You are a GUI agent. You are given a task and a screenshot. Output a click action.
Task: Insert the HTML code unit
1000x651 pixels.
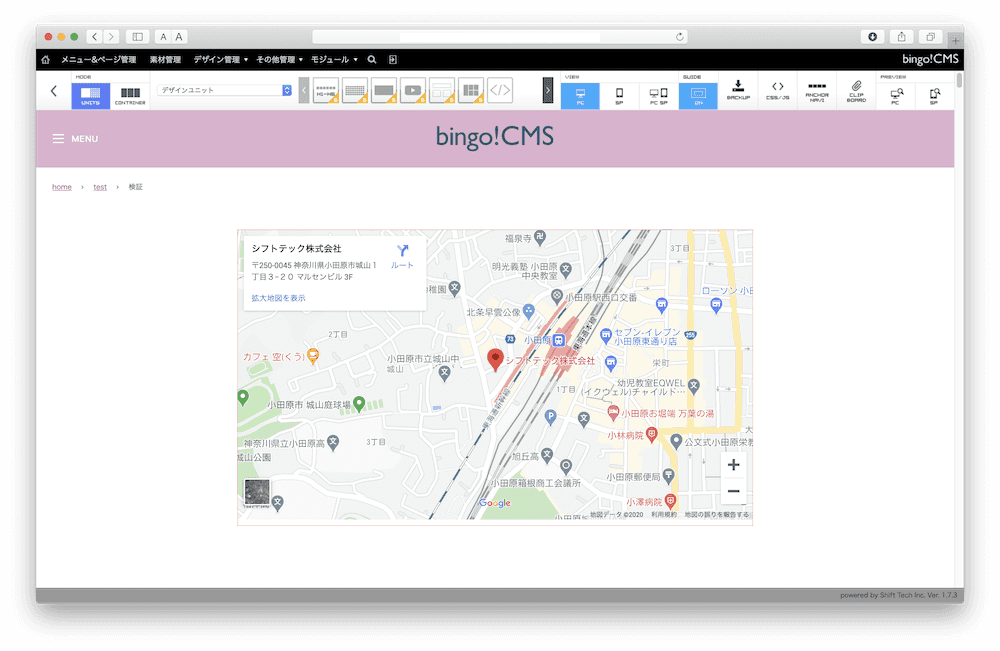coord(500,91)
